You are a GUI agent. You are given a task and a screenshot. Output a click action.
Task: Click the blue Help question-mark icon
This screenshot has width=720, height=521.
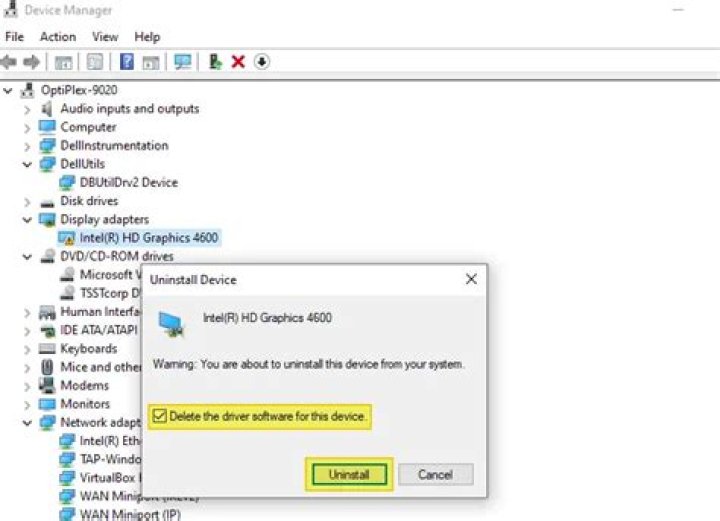pos(127,62)
